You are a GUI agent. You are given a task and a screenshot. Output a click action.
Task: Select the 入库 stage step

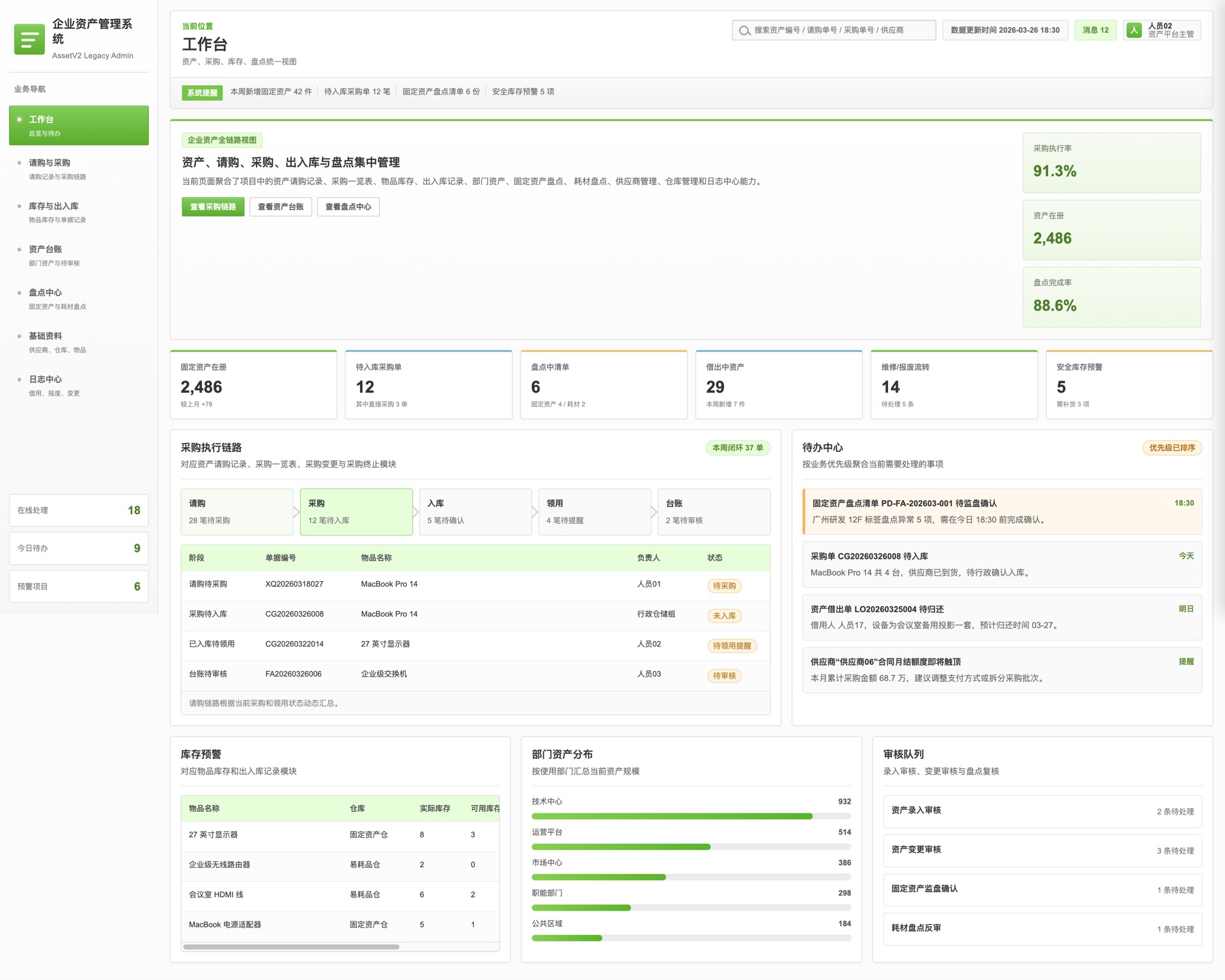coord(475,512)
